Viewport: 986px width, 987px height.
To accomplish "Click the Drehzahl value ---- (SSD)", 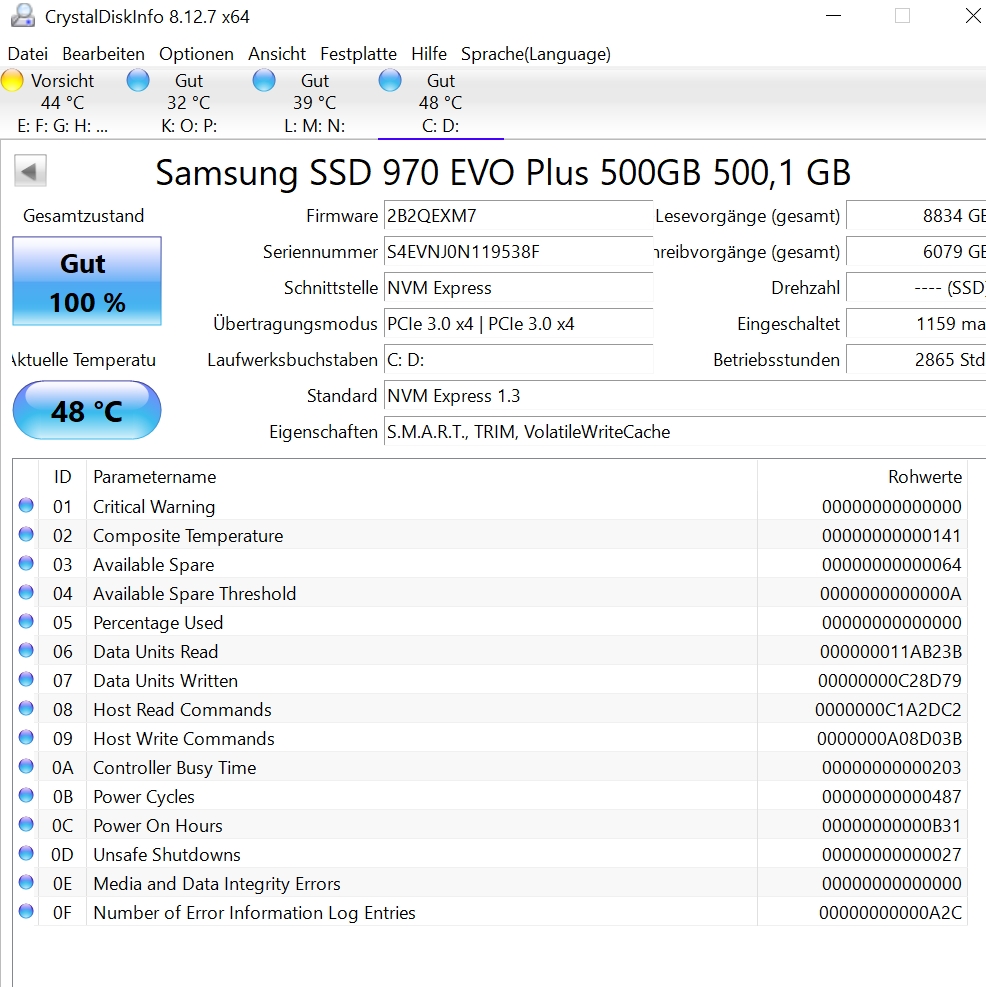I will pos(916,288).
